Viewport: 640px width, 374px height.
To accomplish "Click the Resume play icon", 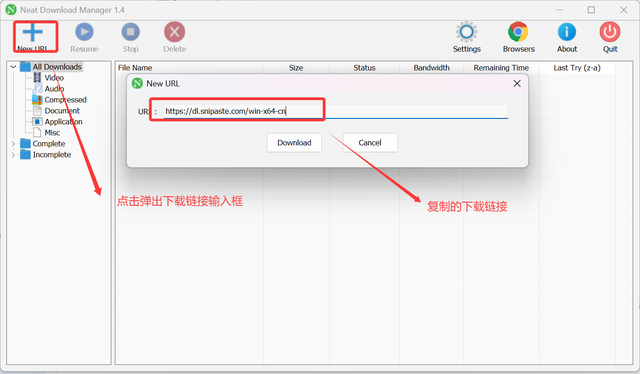I will [x=84, y=32].
